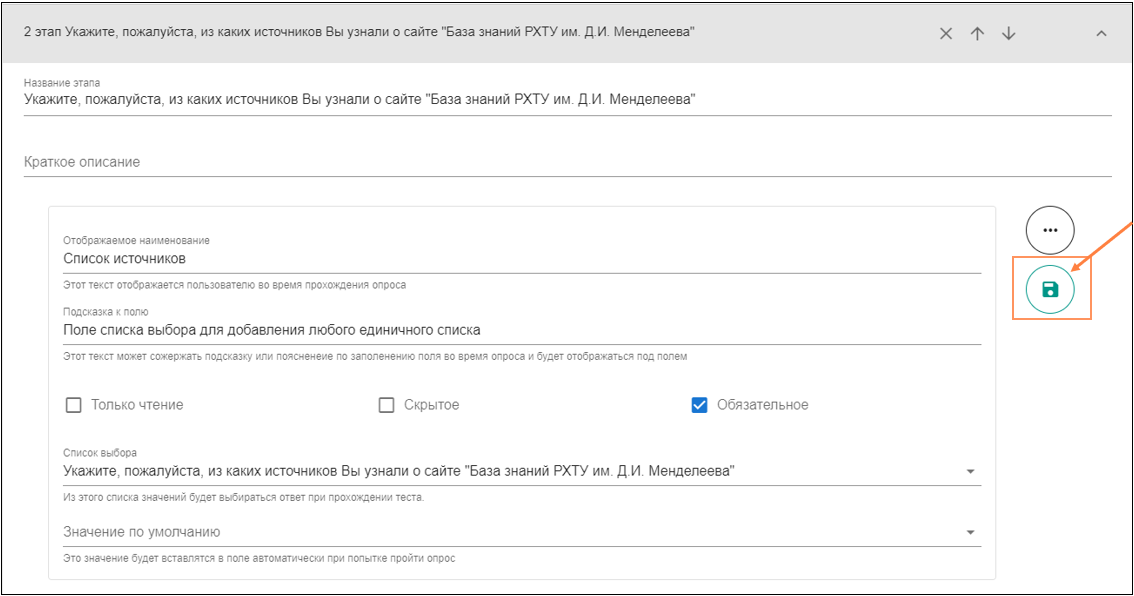Click the '2 этап' panel header title
This screenshot has height=596, width=1134.
[x=360, y=33]
